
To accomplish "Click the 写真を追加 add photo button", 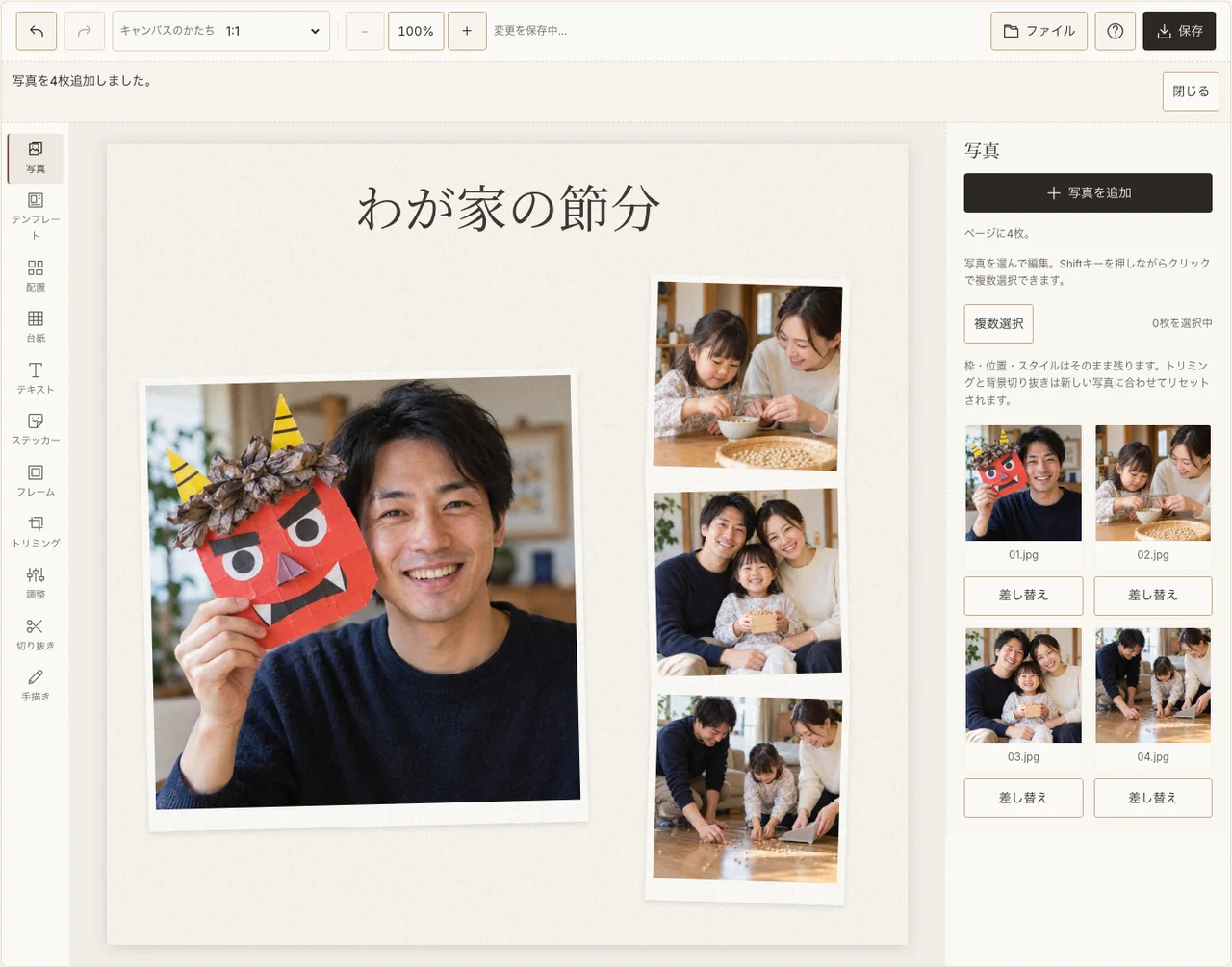I will click(1088, 192).
